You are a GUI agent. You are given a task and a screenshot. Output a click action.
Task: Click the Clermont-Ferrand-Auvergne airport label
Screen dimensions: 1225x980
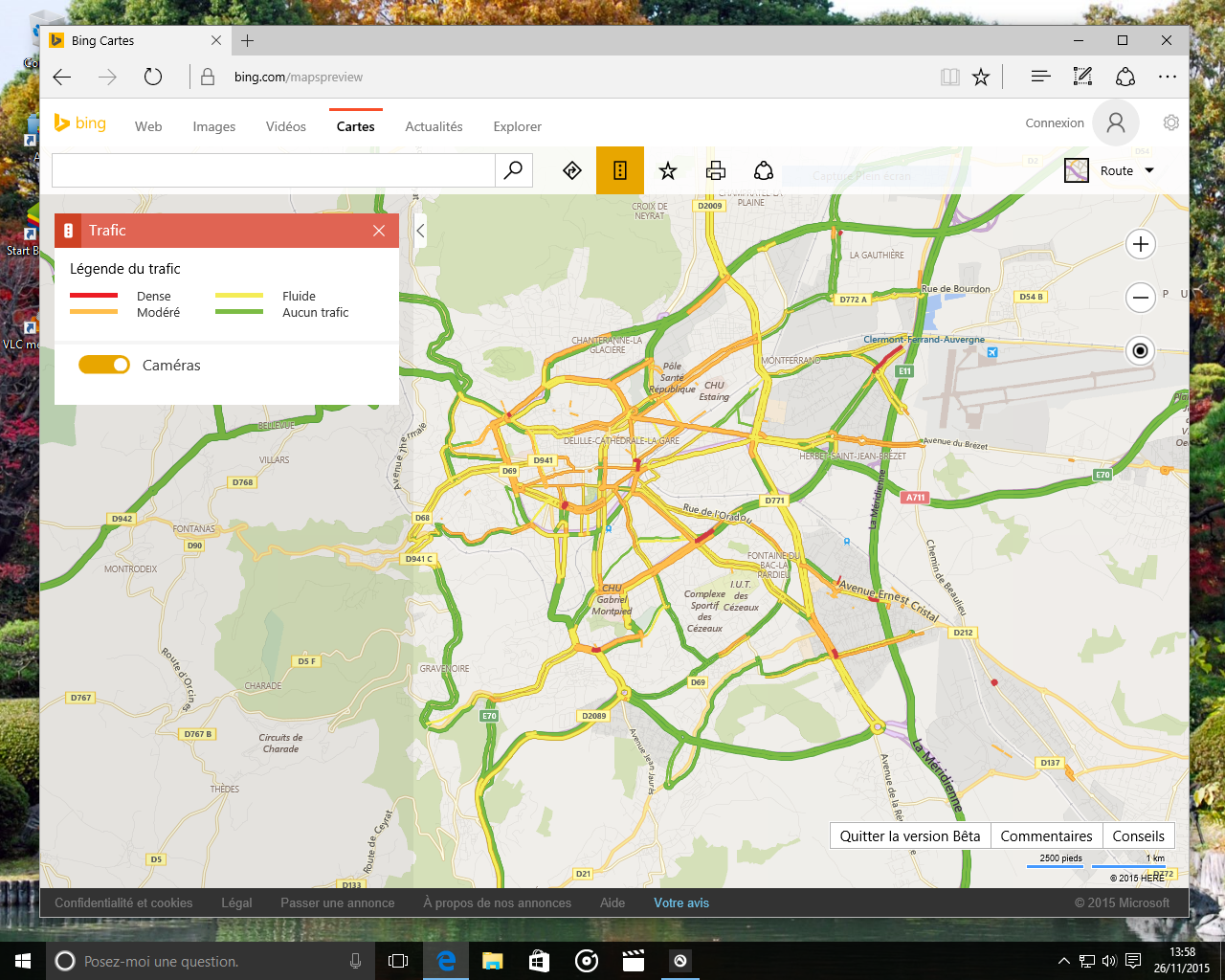(x=924, y=340)
